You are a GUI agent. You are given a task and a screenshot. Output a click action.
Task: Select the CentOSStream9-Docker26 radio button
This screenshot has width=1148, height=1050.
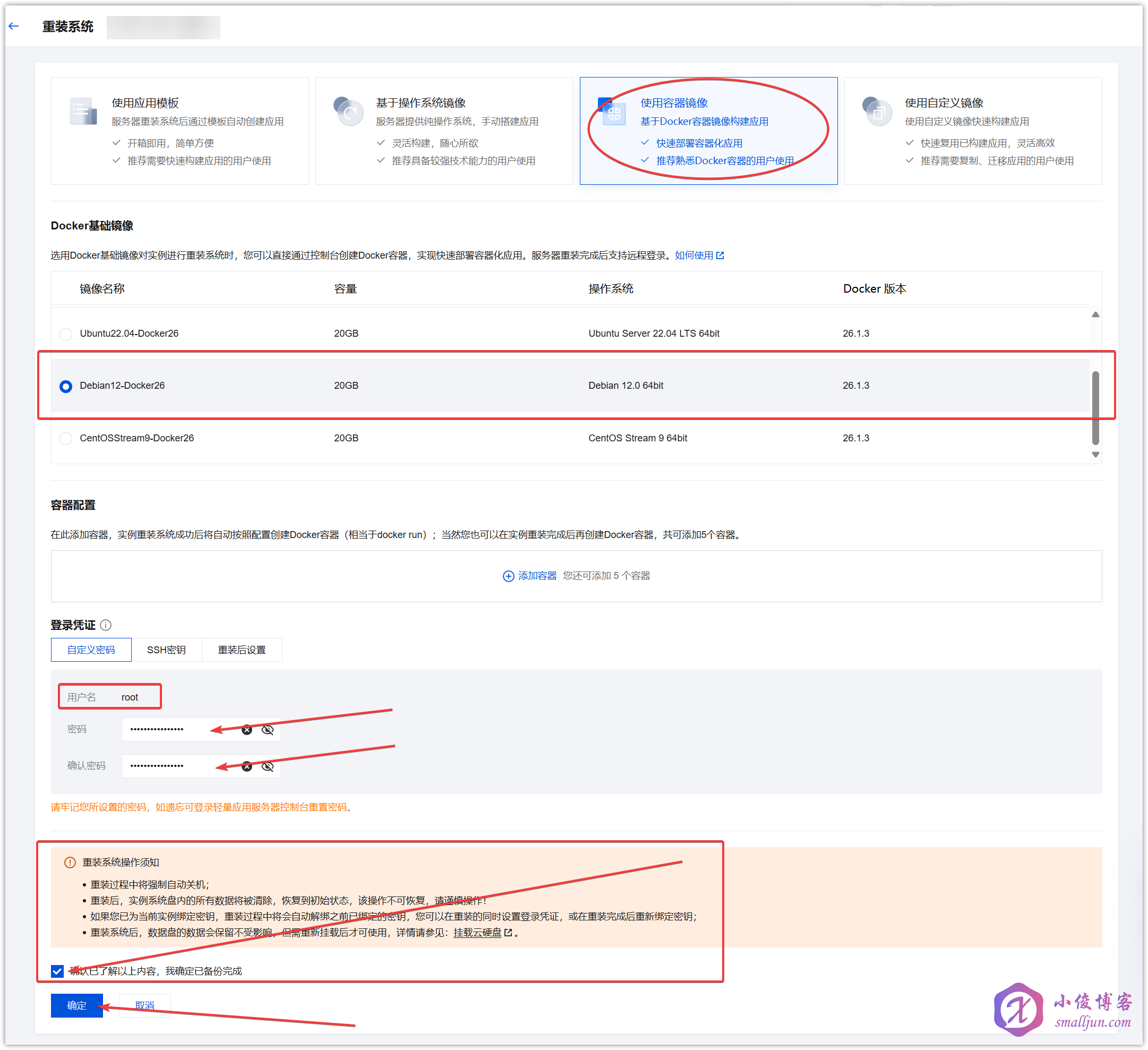point(66,438)
